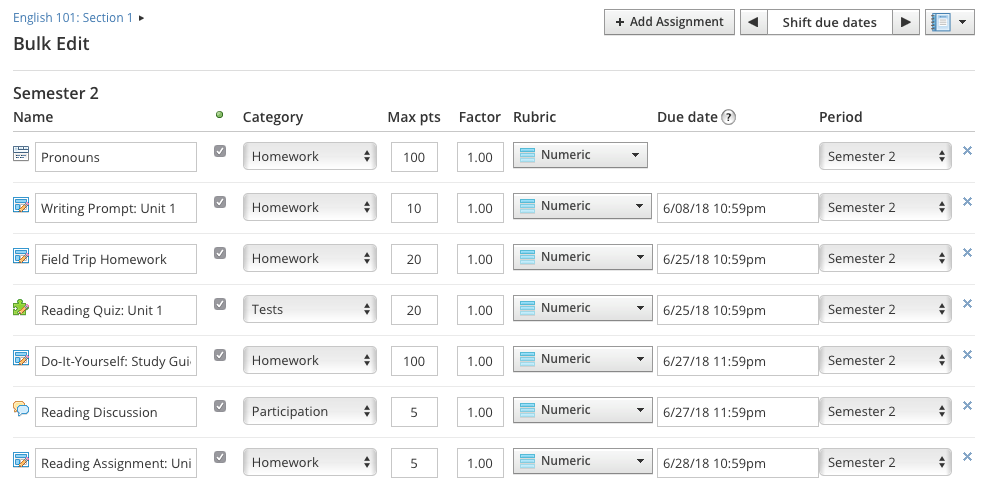Go to English 101: Section 1 link

click(73, 18)
